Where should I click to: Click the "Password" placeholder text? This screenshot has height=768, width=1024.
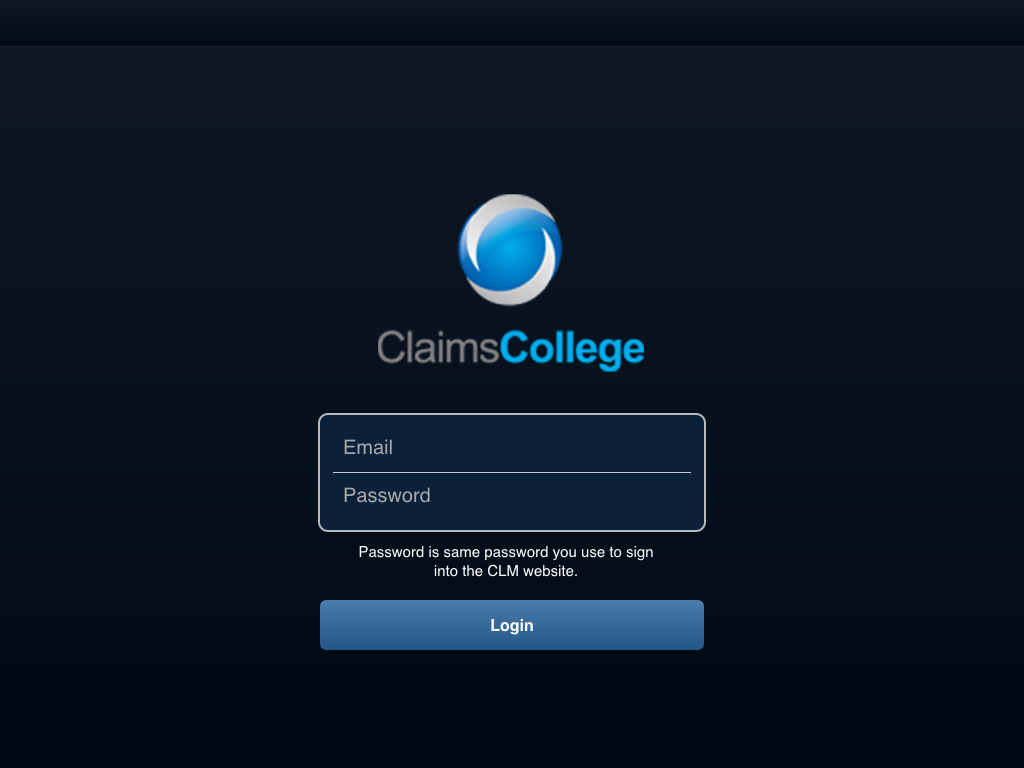(x=387, y=496)
